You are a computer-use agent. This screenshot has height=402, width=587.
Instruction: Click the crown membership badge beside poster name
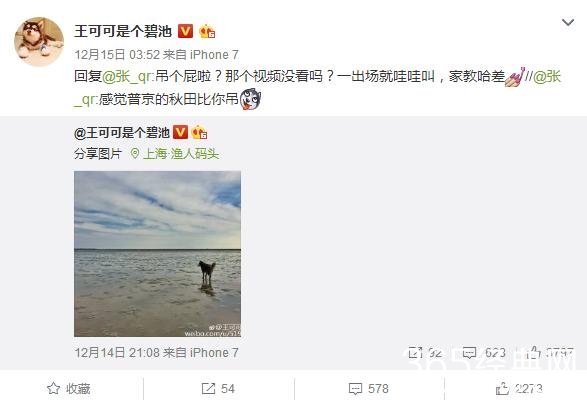pos(207,31)
